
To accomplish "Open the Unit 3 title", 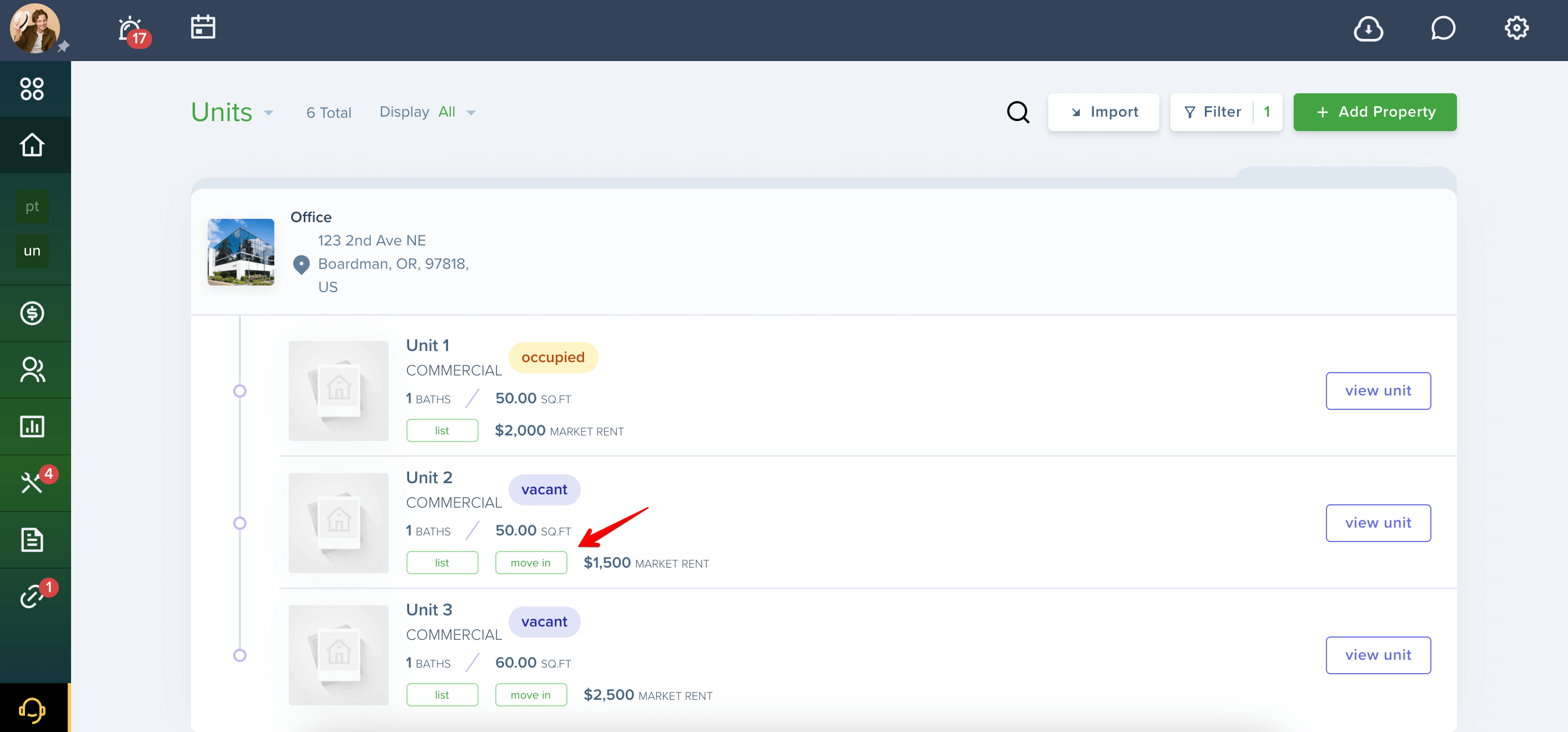I will [x=429, y=610].
